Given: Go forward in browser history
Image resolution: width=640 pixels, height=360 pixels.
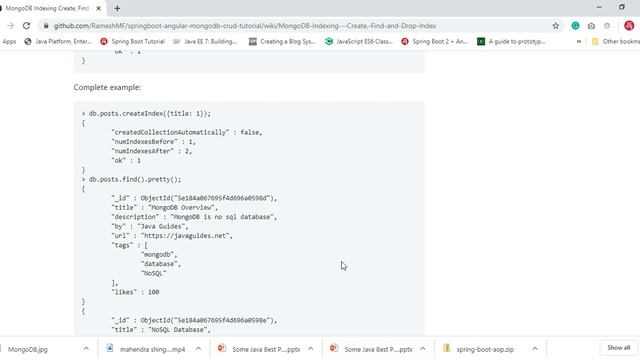Looking at the screenshot, I should point(11,26).
